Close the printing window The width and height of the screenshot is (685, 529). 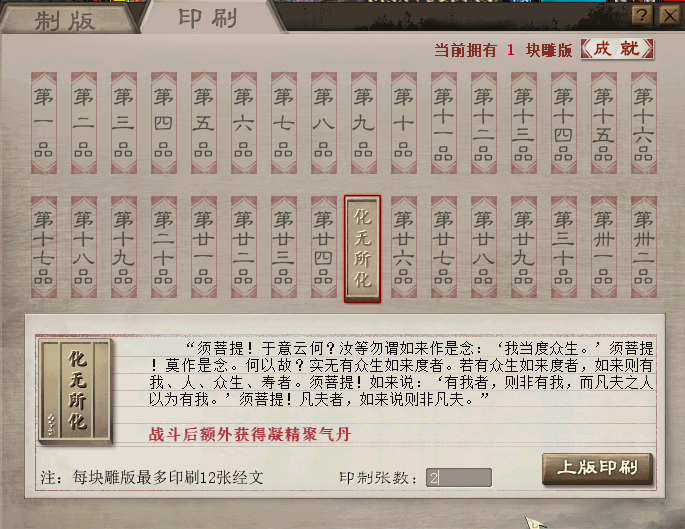coord(669,16)
